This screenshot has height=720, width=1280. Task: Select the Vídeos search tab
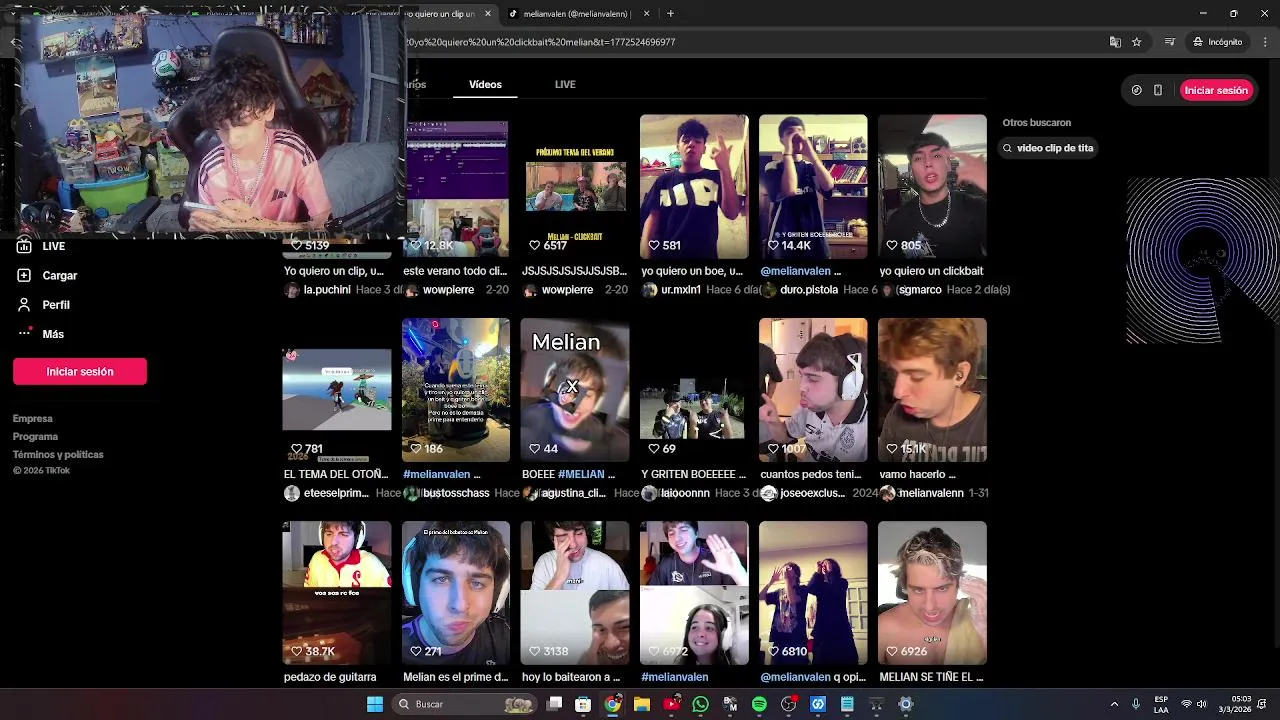tap(485, 84)
